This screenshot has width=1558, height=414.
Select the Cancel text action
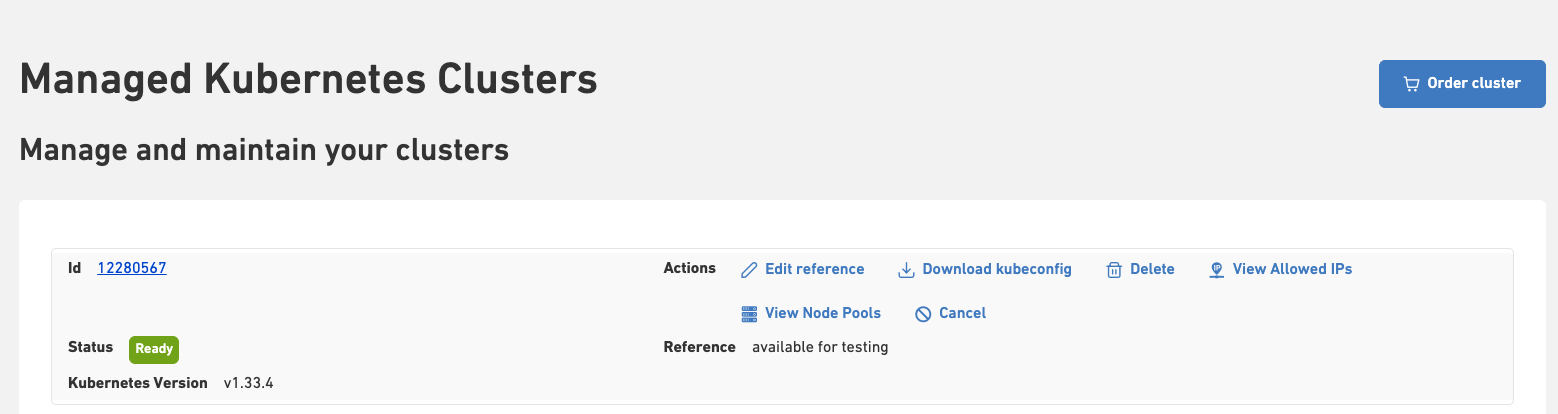[962, 313]
